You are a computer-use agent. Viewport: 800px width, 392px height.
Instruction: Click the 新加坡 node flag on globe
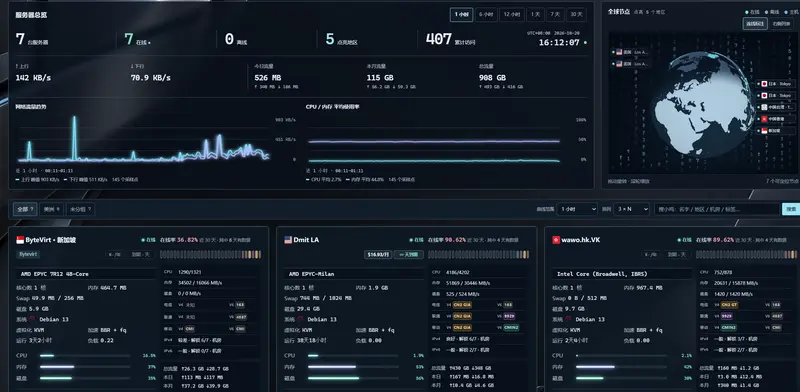(764, 131)
